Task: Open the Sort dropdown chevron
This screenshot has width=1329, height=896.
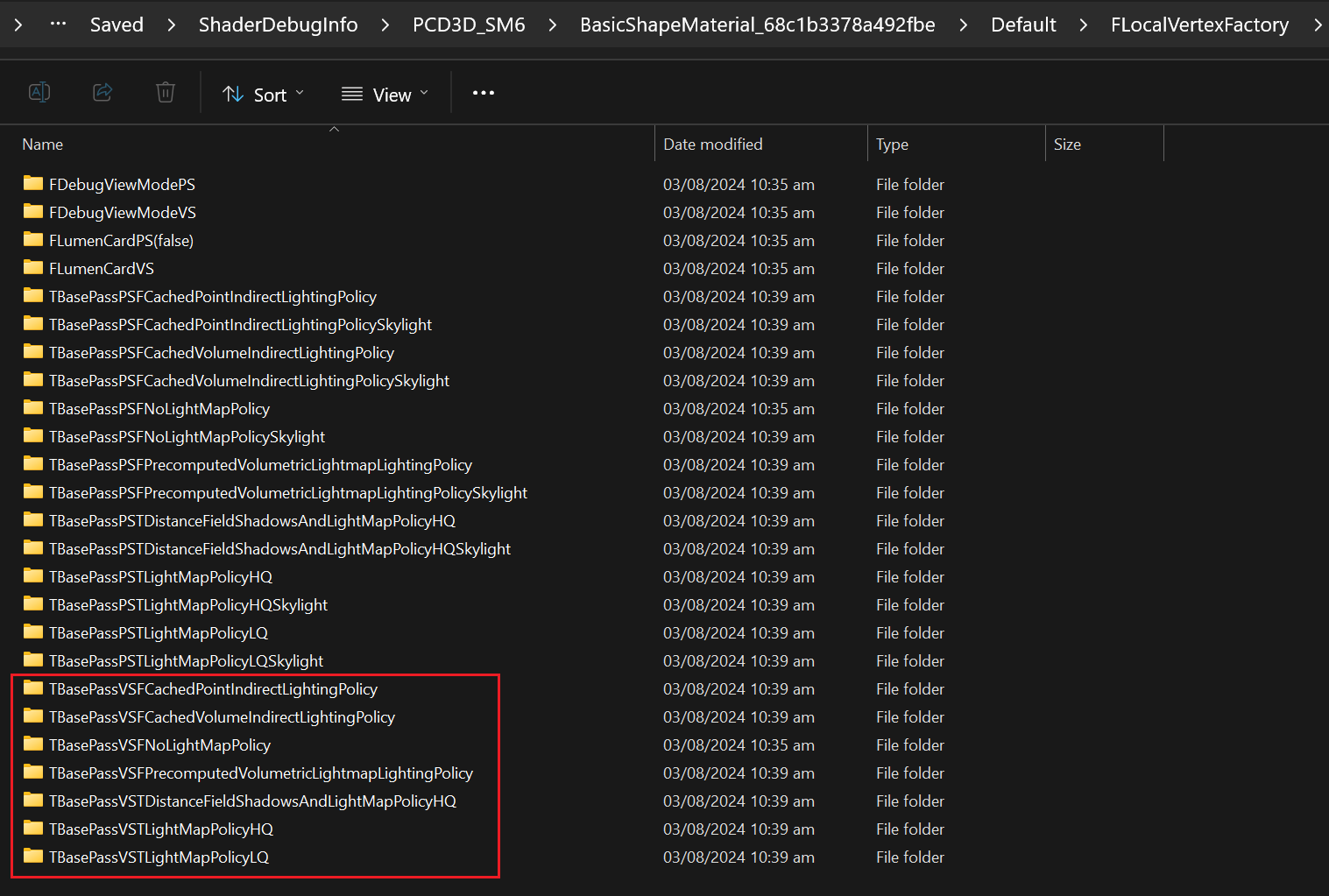Action: (x=300, y=93)
